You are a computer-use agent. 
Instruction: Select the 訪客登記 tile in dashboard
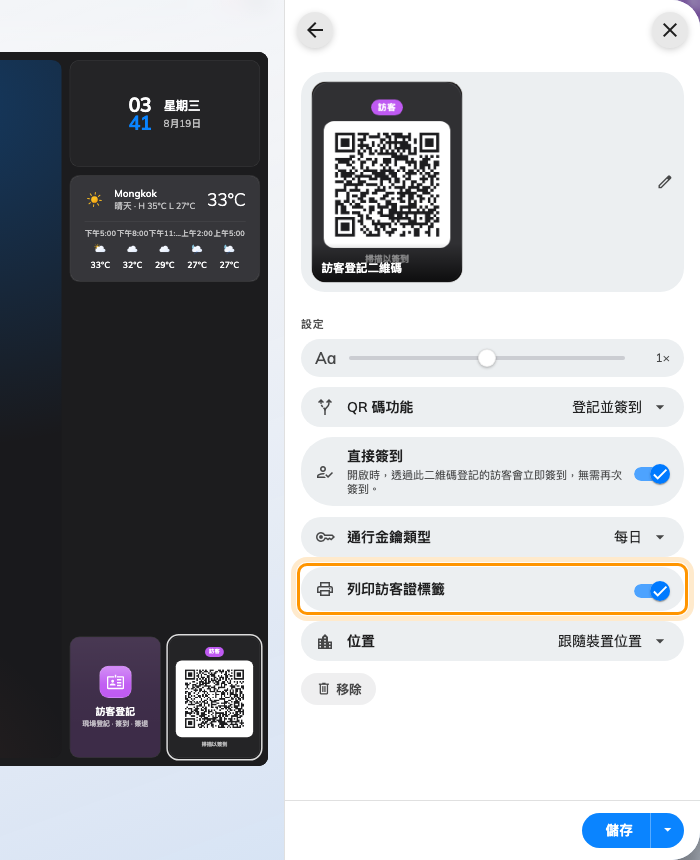coord(115,697)
